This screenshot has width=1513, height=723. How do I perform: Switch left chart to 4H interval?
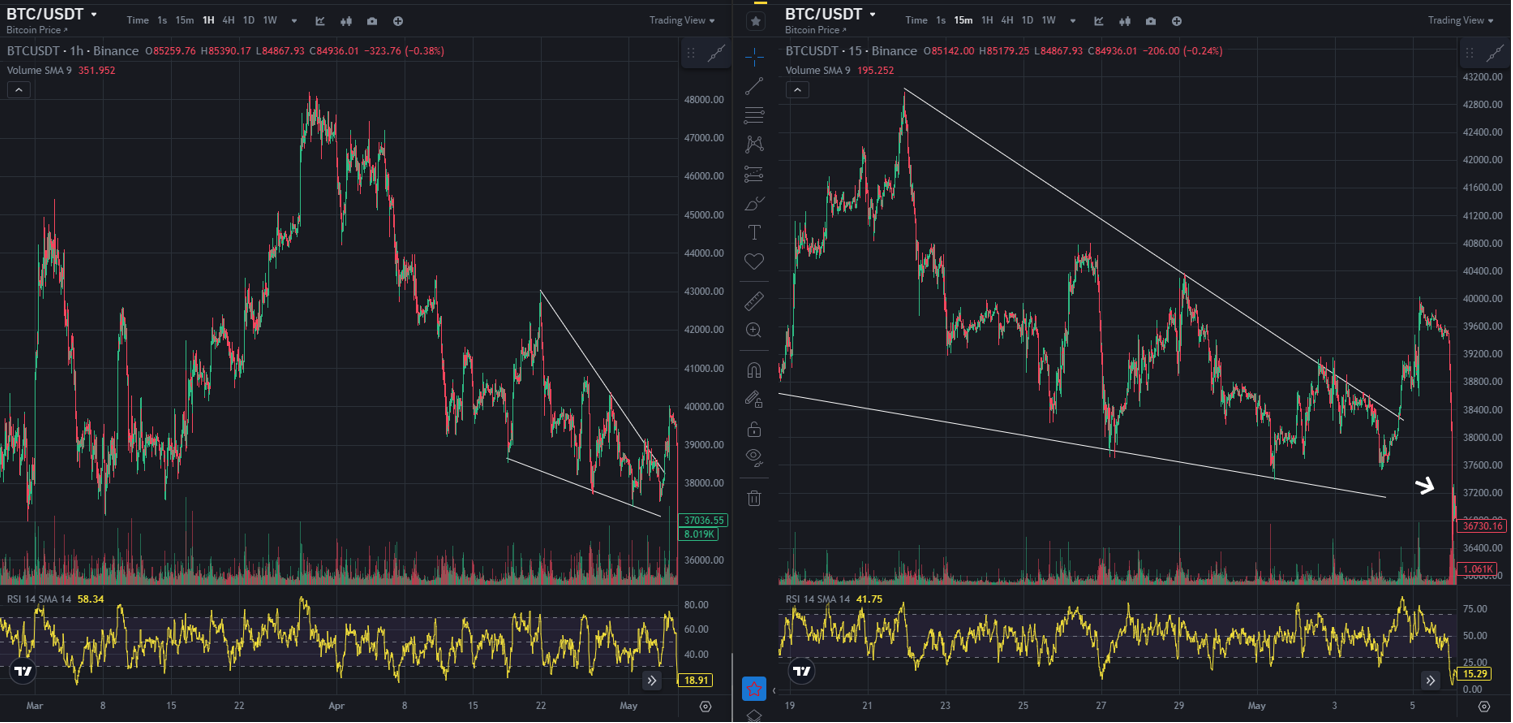point(229,21)
